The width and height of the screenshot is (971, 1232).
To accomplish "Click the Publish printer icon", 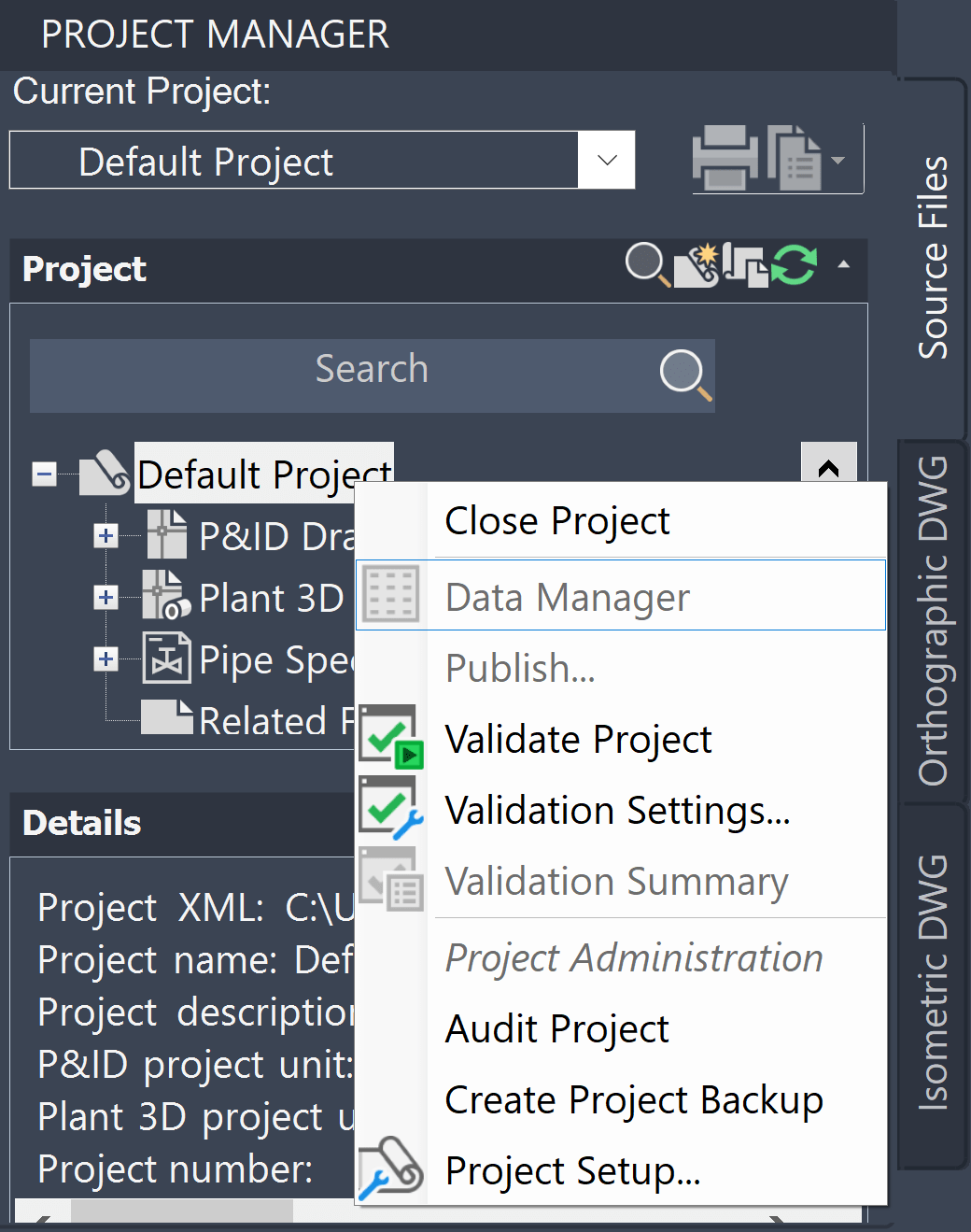I will click(x=725, y=157).
